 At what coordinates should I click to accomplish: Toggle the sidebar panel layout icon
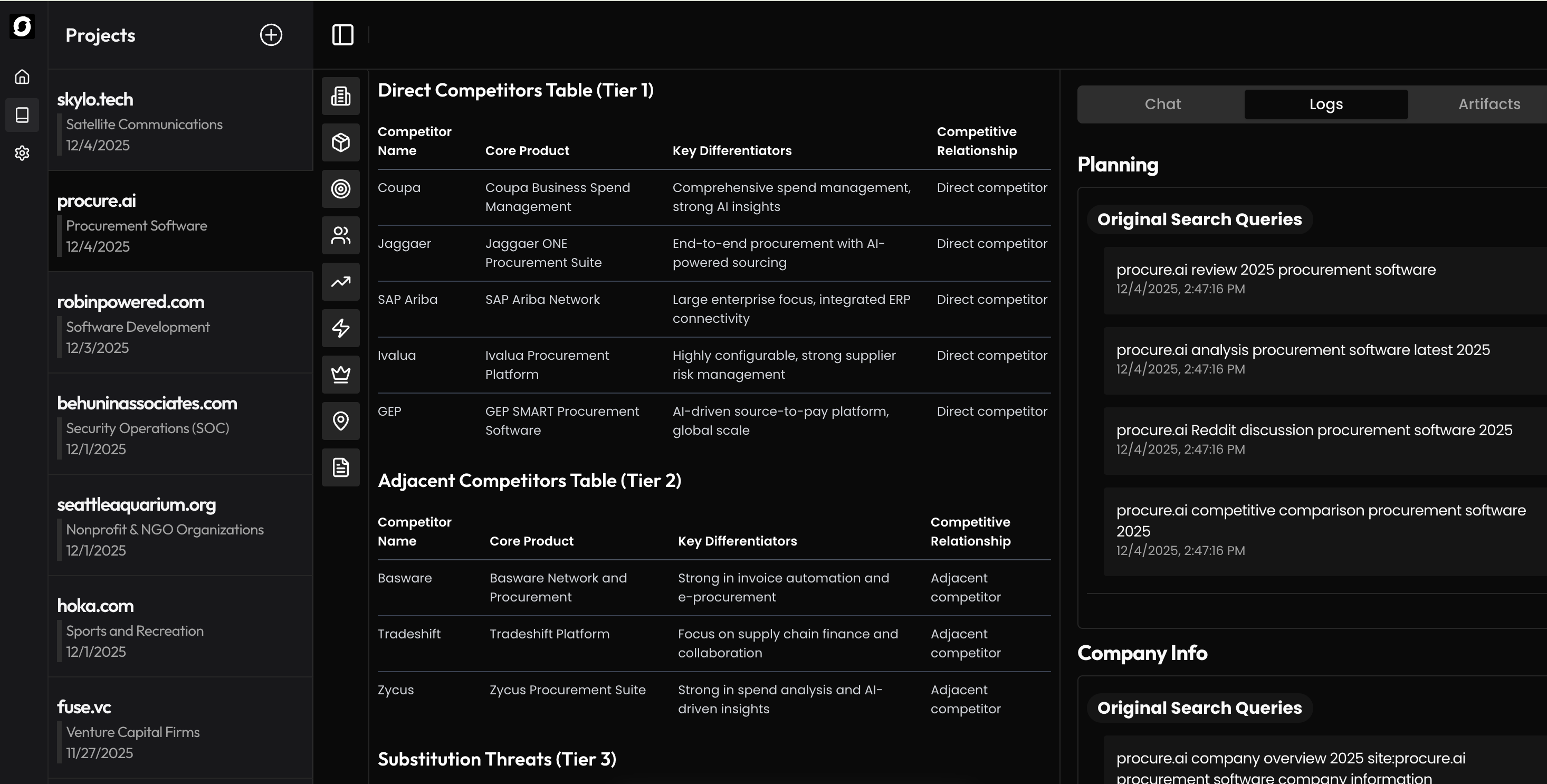coord(342,35)
